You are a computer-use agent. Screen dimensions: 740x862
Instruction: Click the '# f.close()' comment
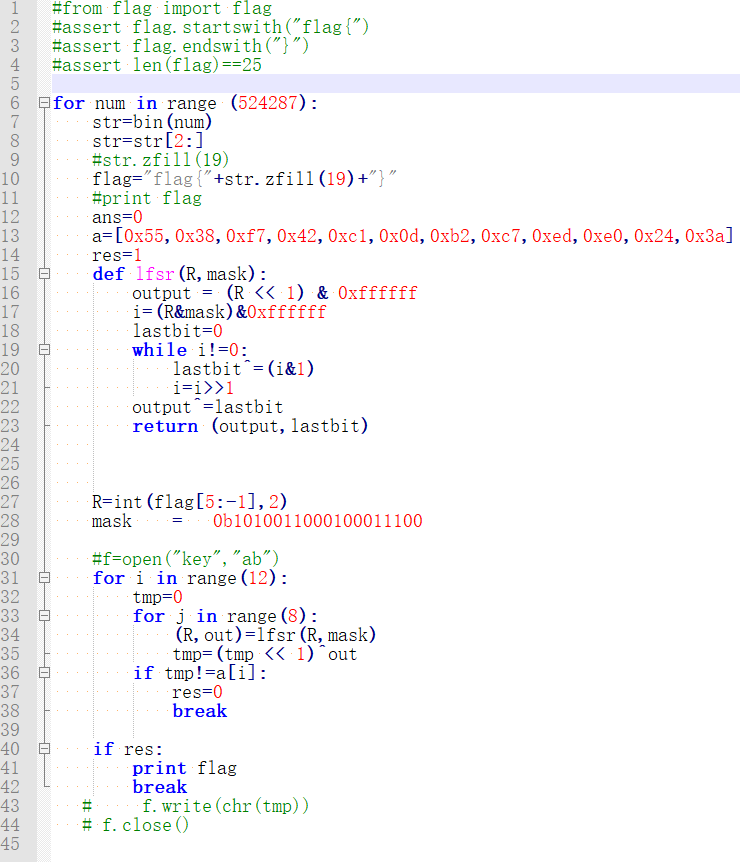tap(136, 825)
